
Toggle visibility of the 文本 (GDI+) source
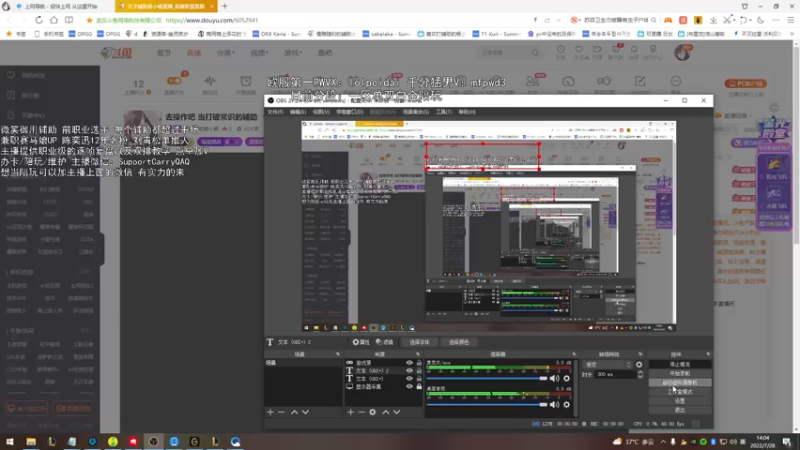(409, 379)
